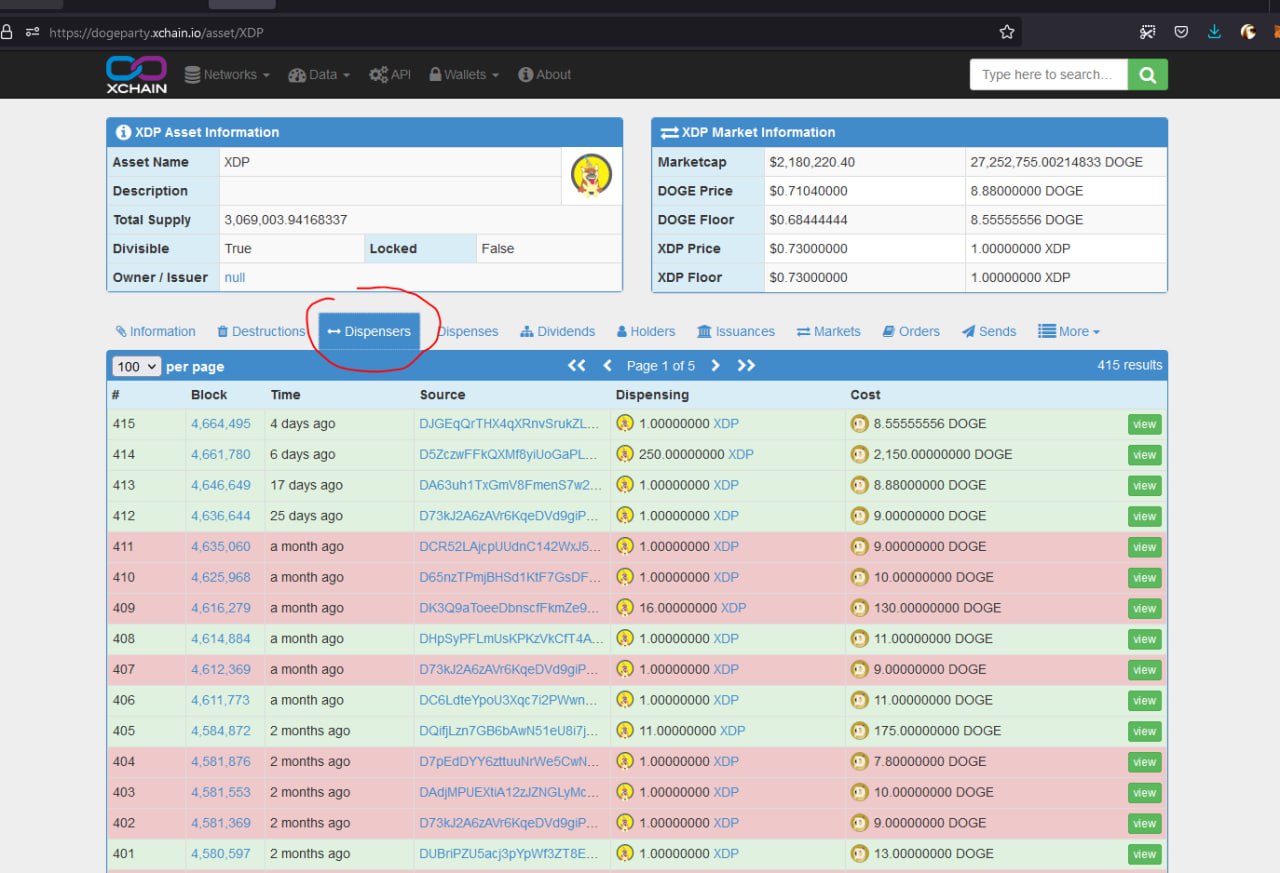1280x873 pixels.
Task: Go to previous page with left chevron
Action: [x=607, y=366]
